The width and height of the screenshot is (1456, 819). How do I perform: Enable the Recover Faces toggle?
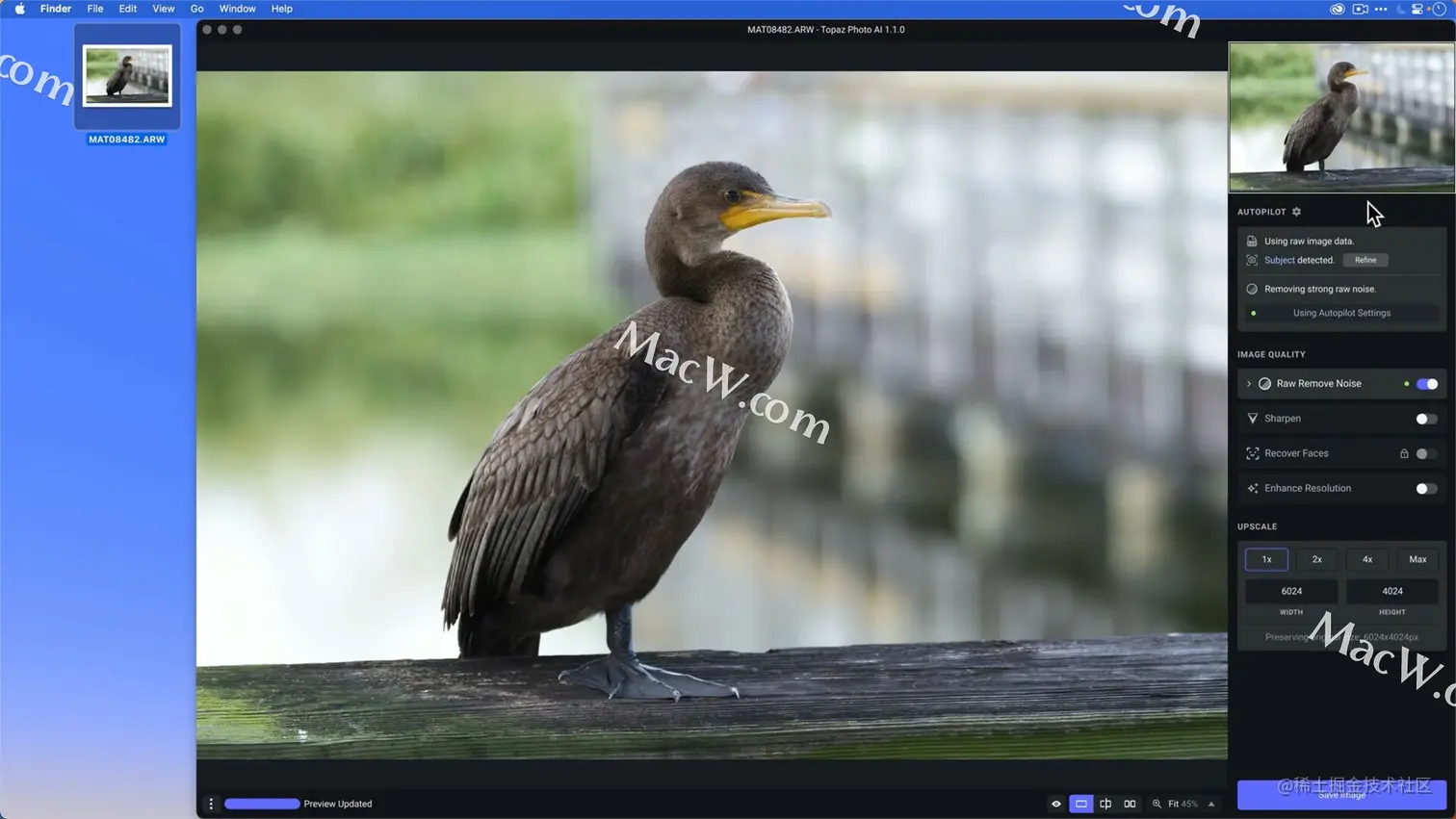coord(1427,453)
